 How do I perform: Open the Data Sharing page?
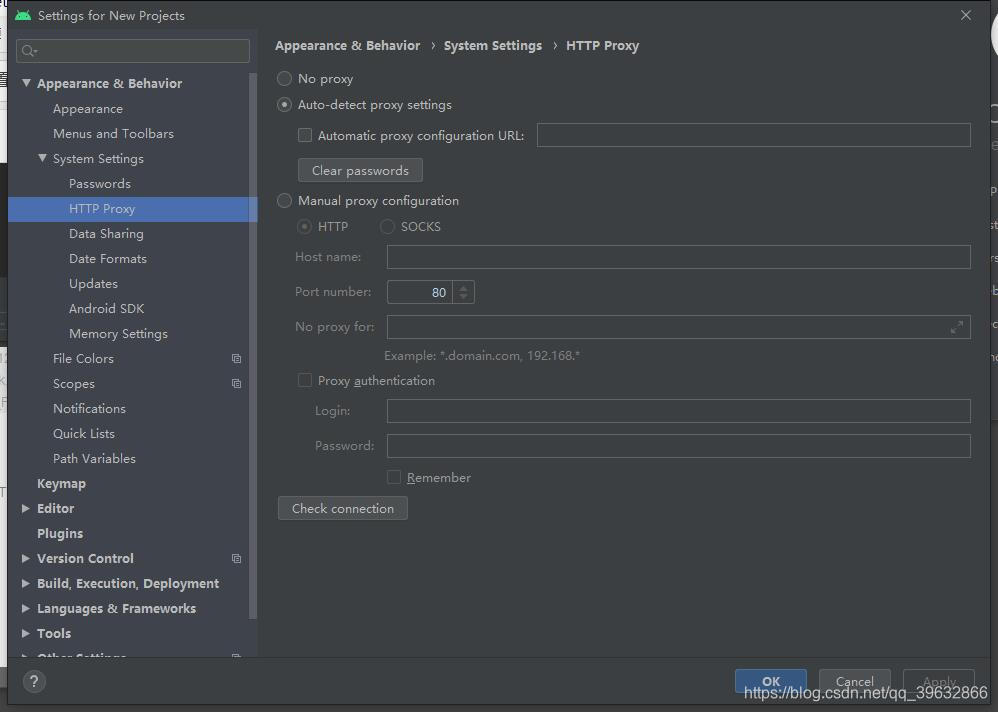coord(106,234)
